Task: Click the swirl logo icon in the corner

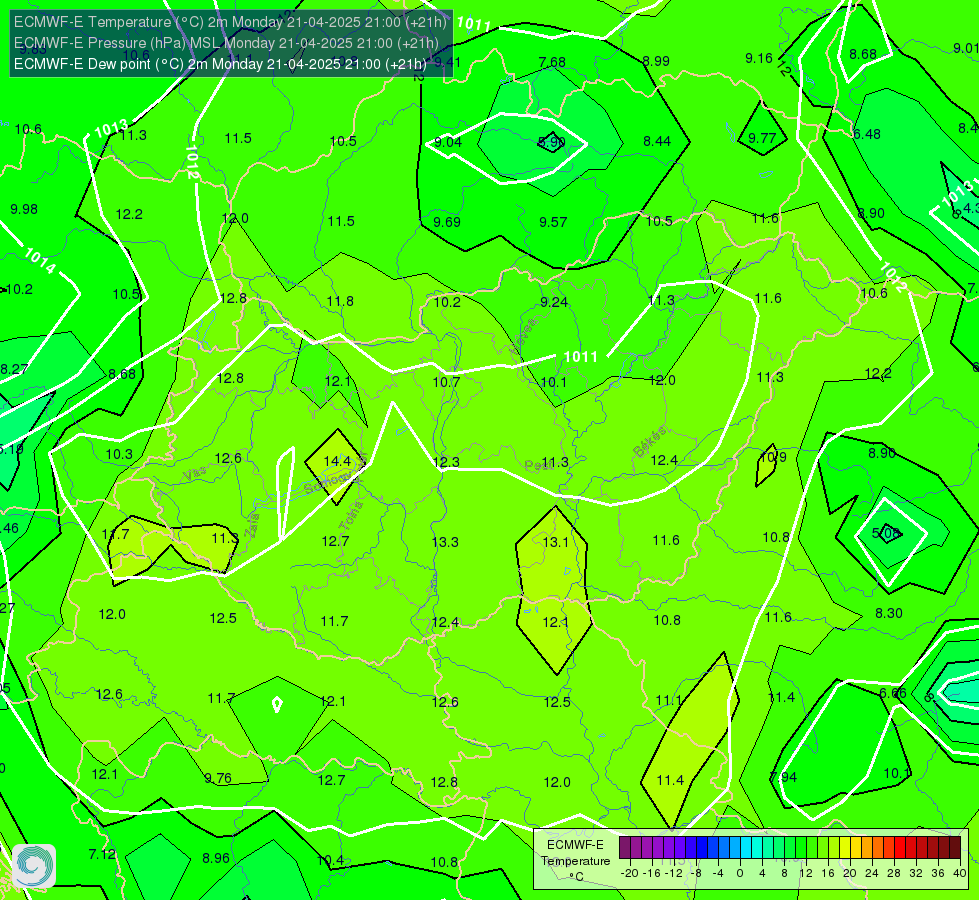Action: coord(34,866)
